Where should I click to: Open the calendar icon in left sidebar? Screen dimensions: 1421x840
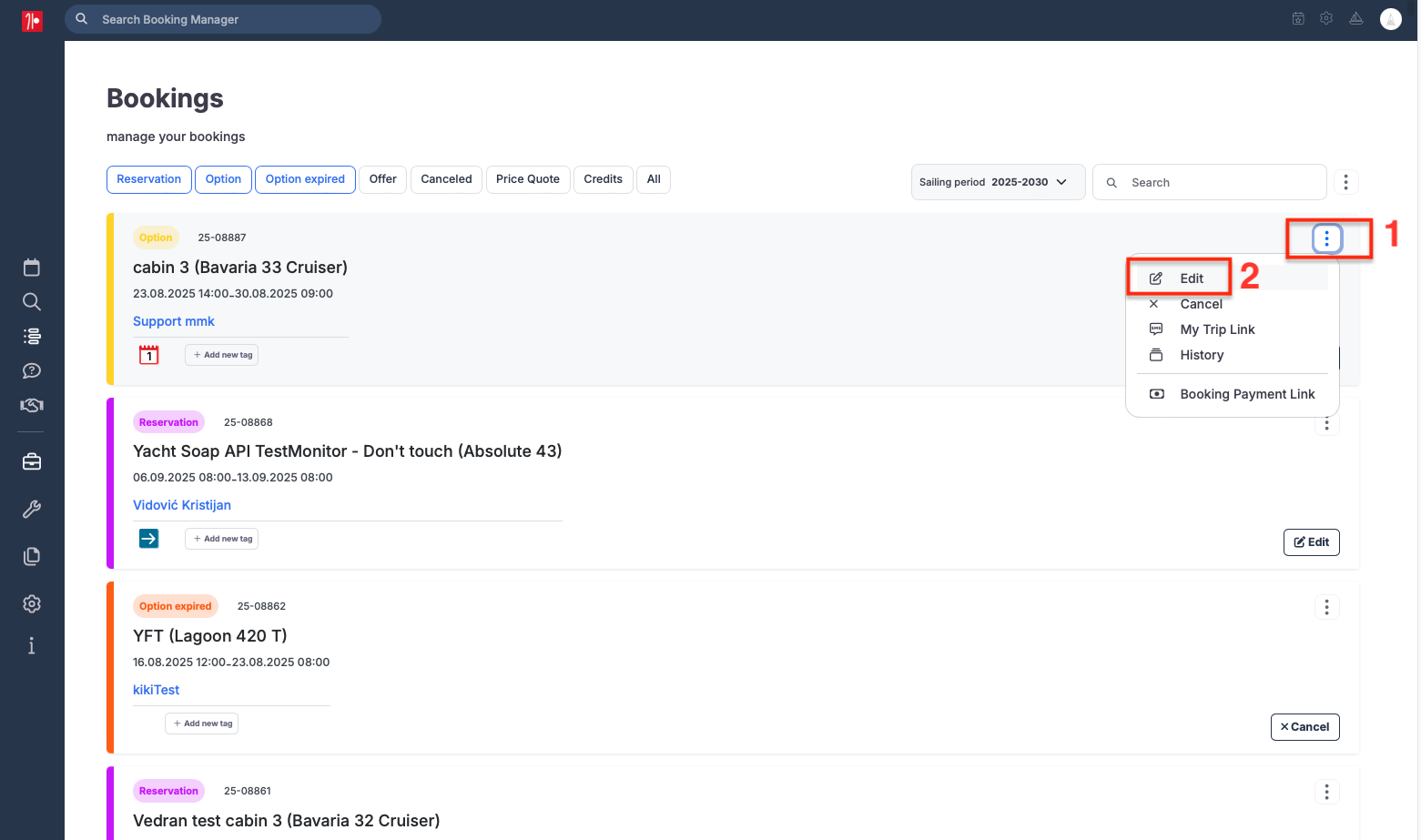(32, 268)
